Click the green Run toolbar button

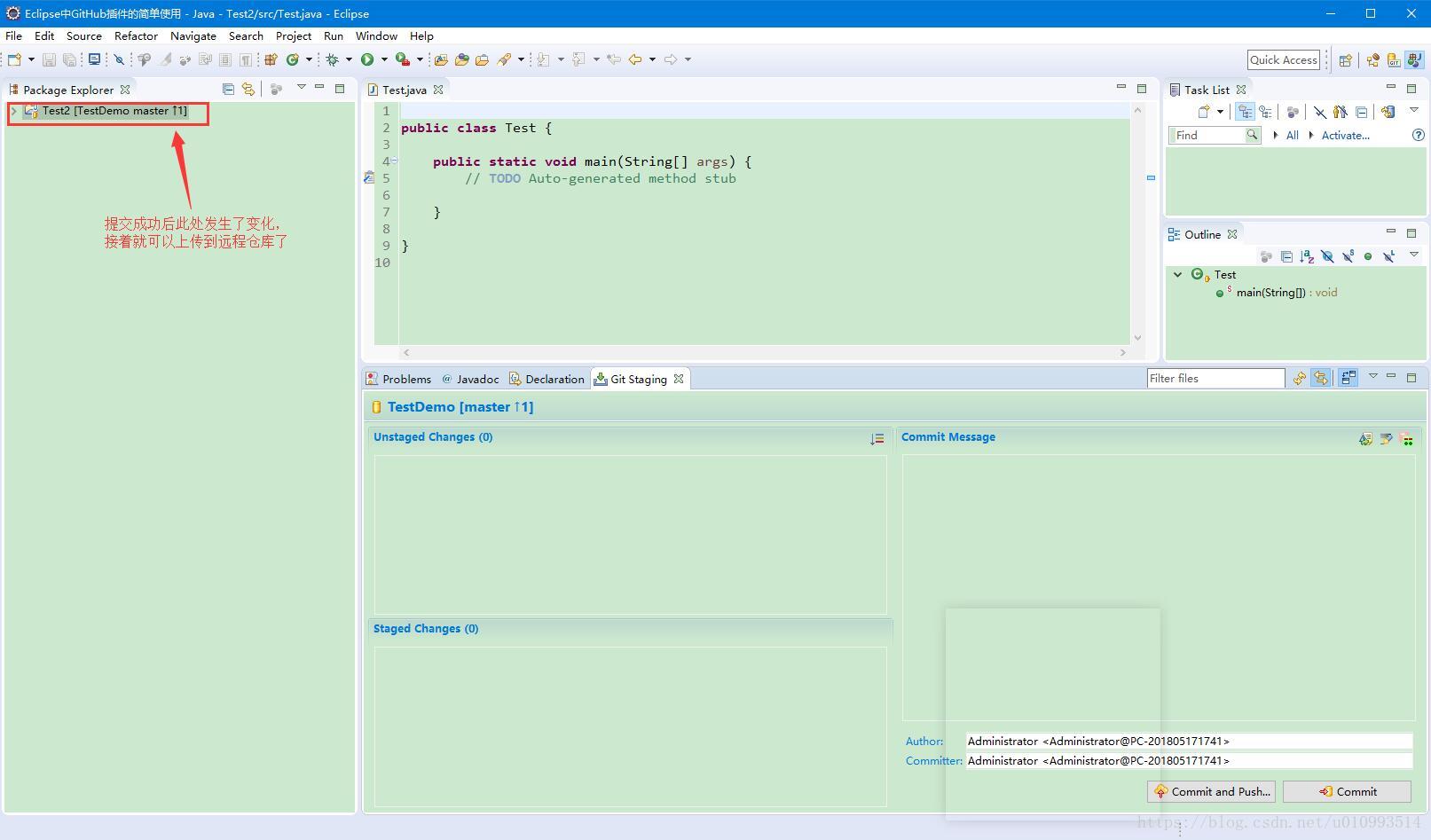point(367,59)
